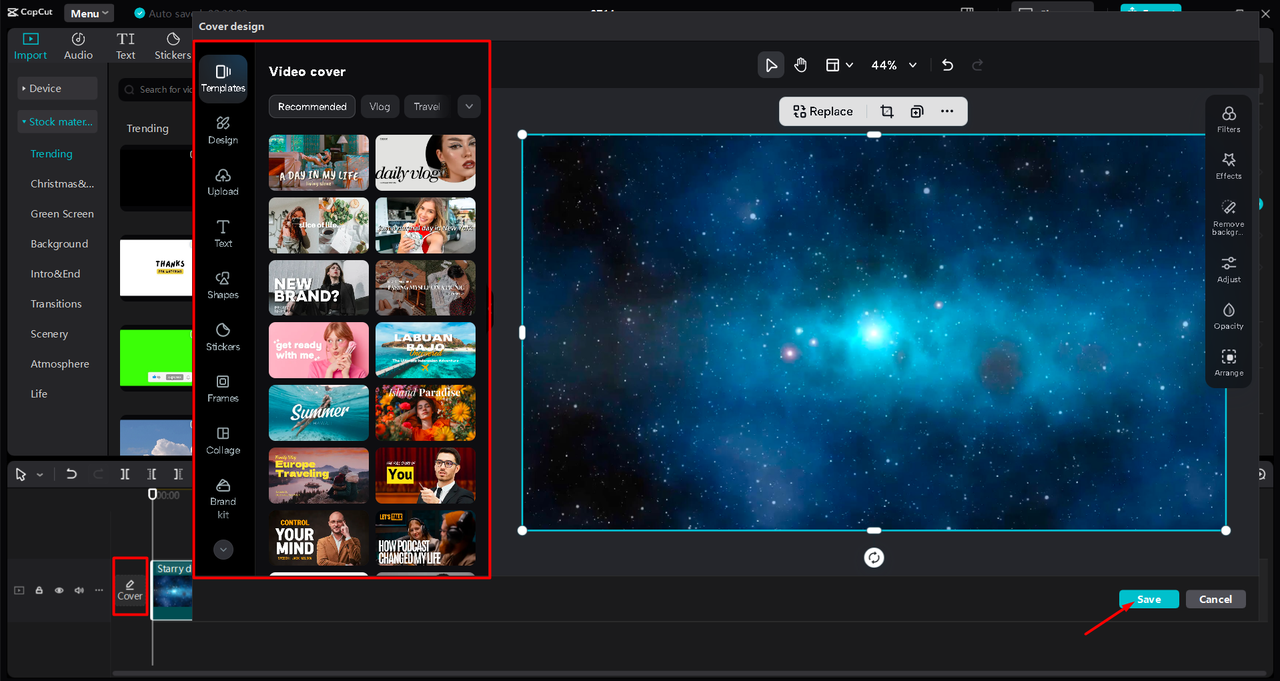
Task: Mute the timeline track audio
Action: pyautogui.click(x=79, y=591)
